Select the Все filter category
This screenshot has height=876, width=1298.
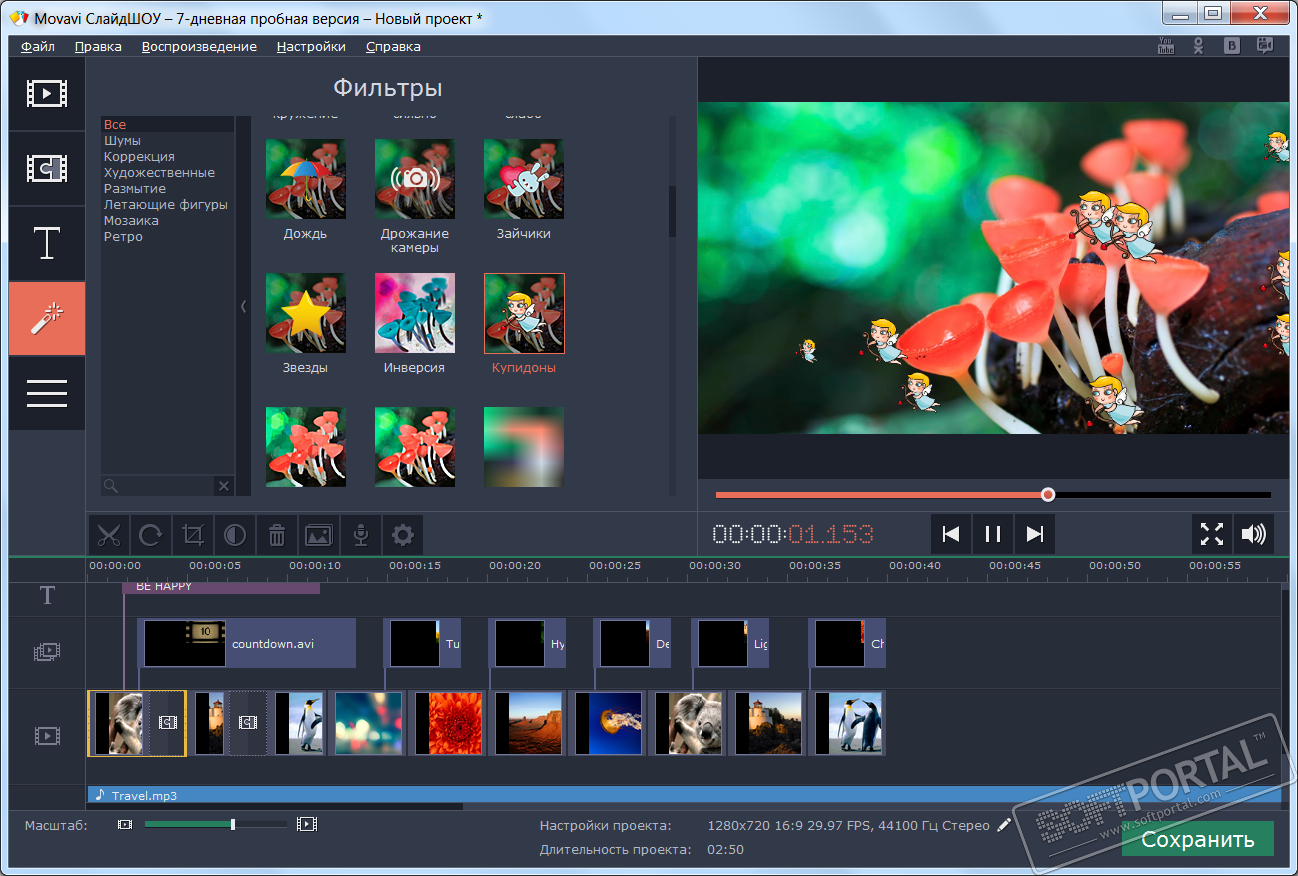pos(168,125)
